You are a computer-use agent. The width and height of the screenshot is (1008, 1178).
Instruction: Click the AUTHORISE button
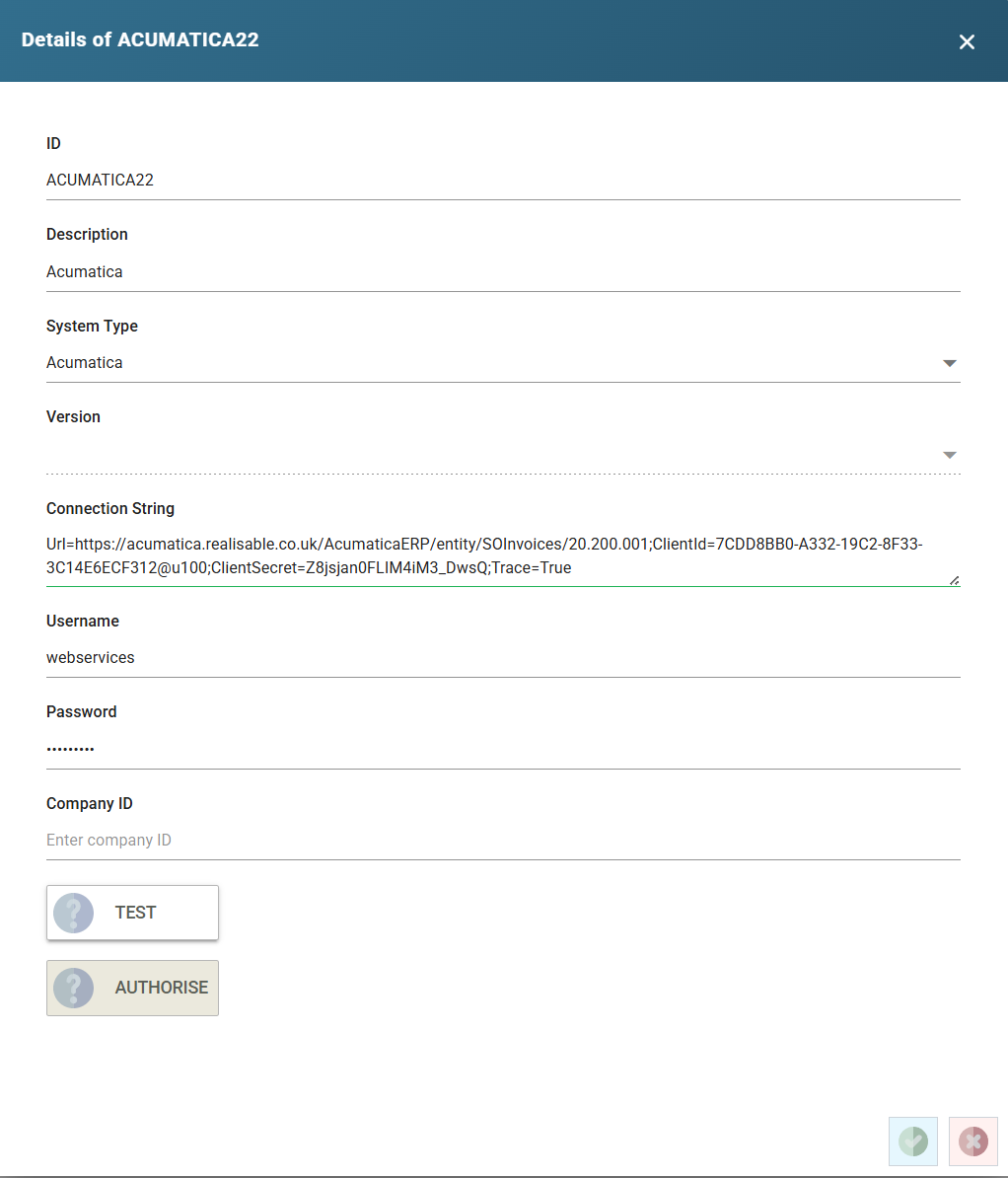click(x=132, y=988)
